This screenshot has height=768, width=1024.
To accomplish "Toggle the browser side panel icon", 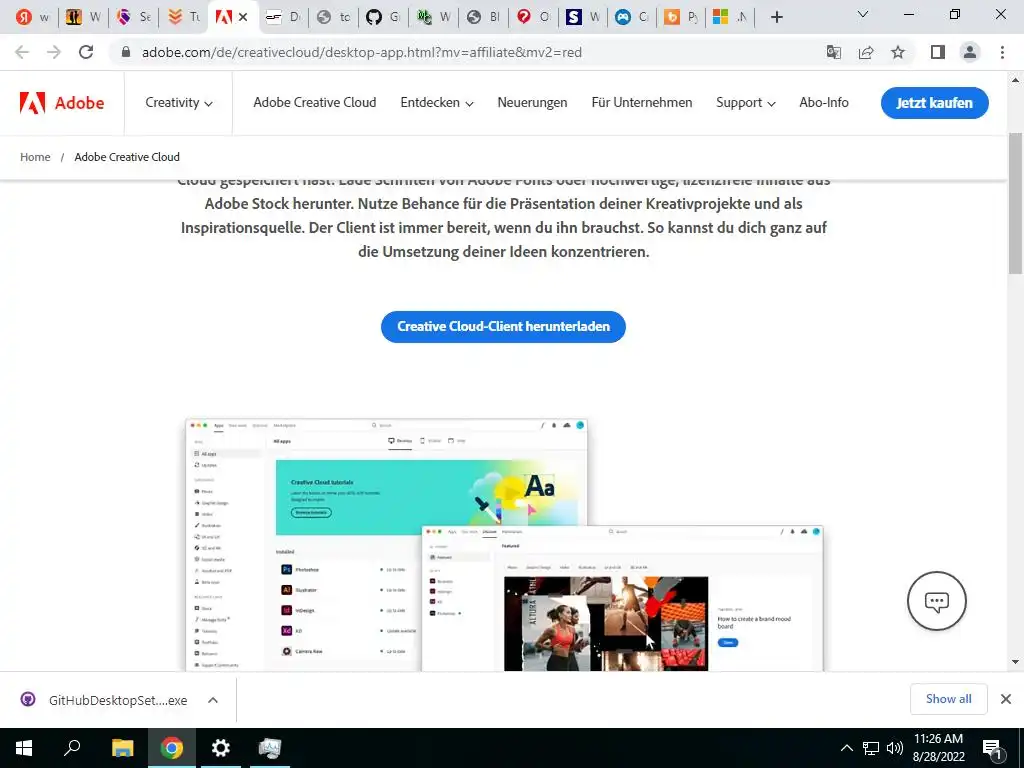I will 938,52.
